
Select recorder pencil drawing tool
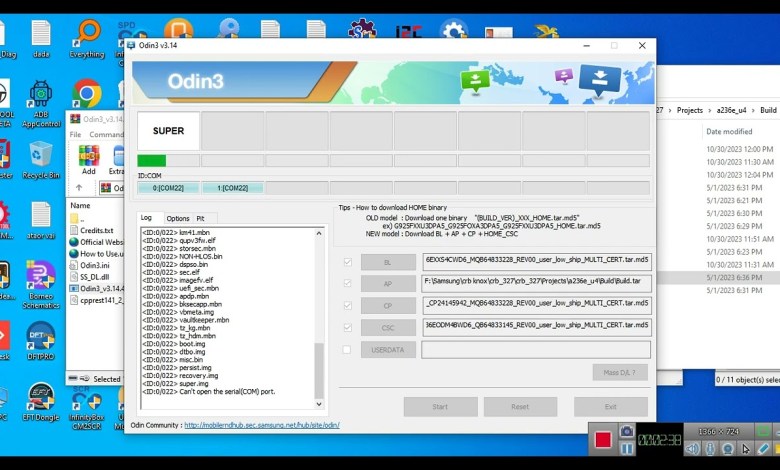[763, 449]
